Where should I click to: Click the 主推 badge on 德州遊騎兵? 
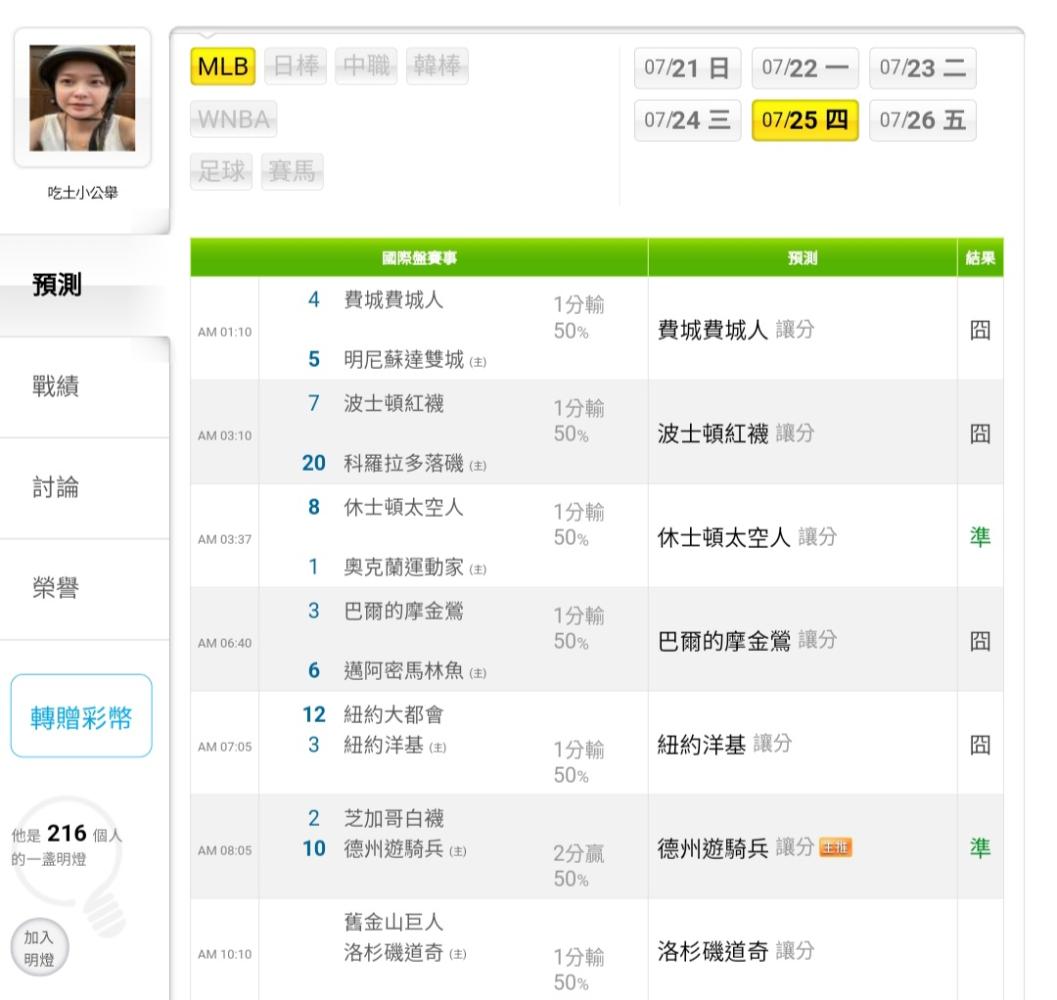pyautogui.click(x=836, y=848)
